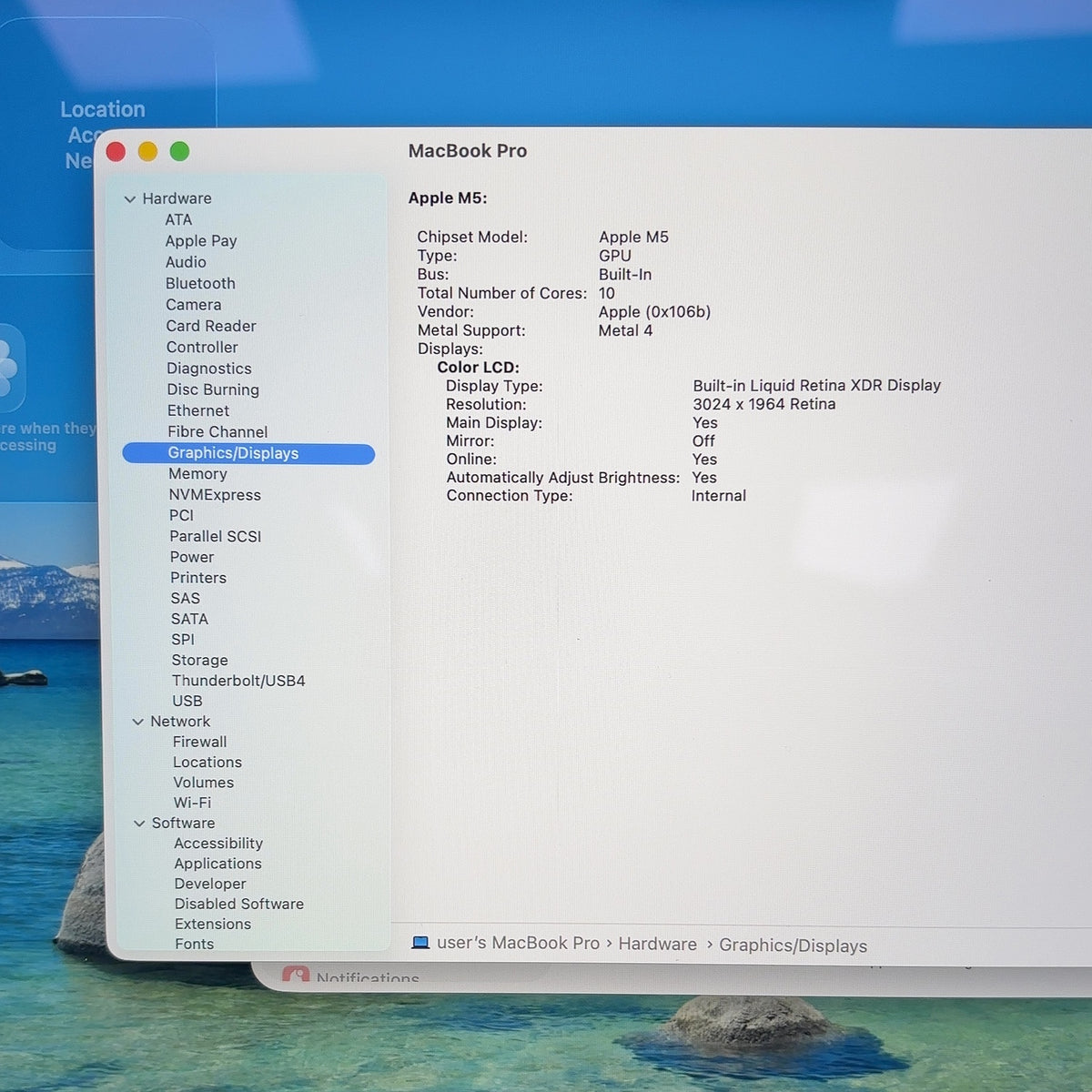Select Locations under Network
Viewport: 1092px width, 1092px height.
tap(207, 763)
